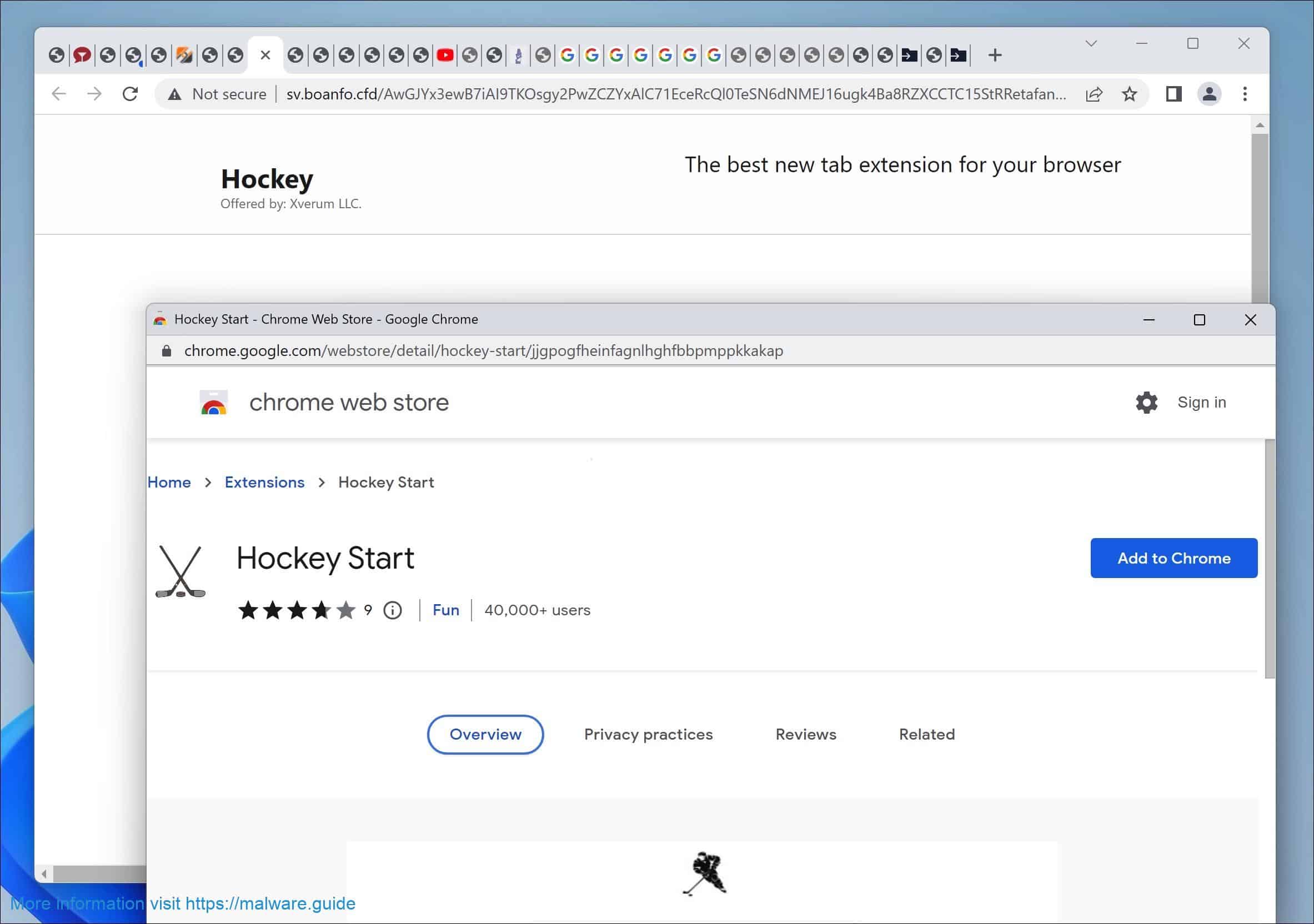This screenshot has height=924, width=1314.
Task: Click the Hockey Start hockey sticks icon
Action: tap(180, 571)
